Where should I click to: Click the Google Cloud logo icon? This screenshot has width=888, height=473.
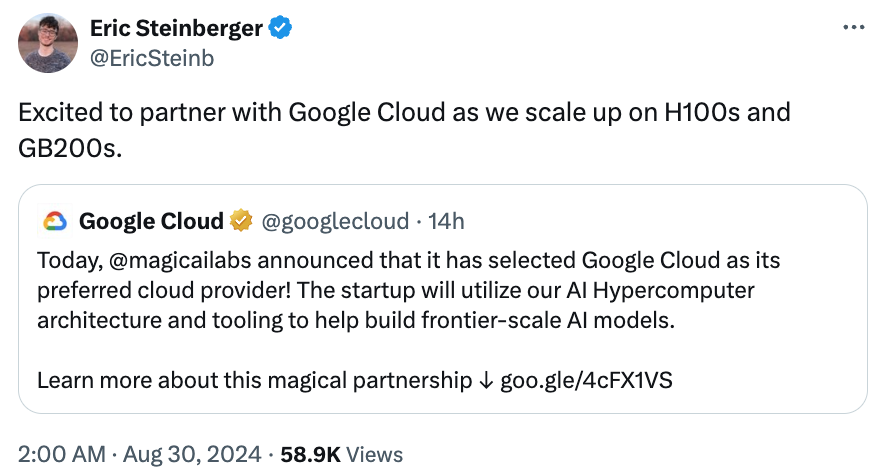[53, 220]
